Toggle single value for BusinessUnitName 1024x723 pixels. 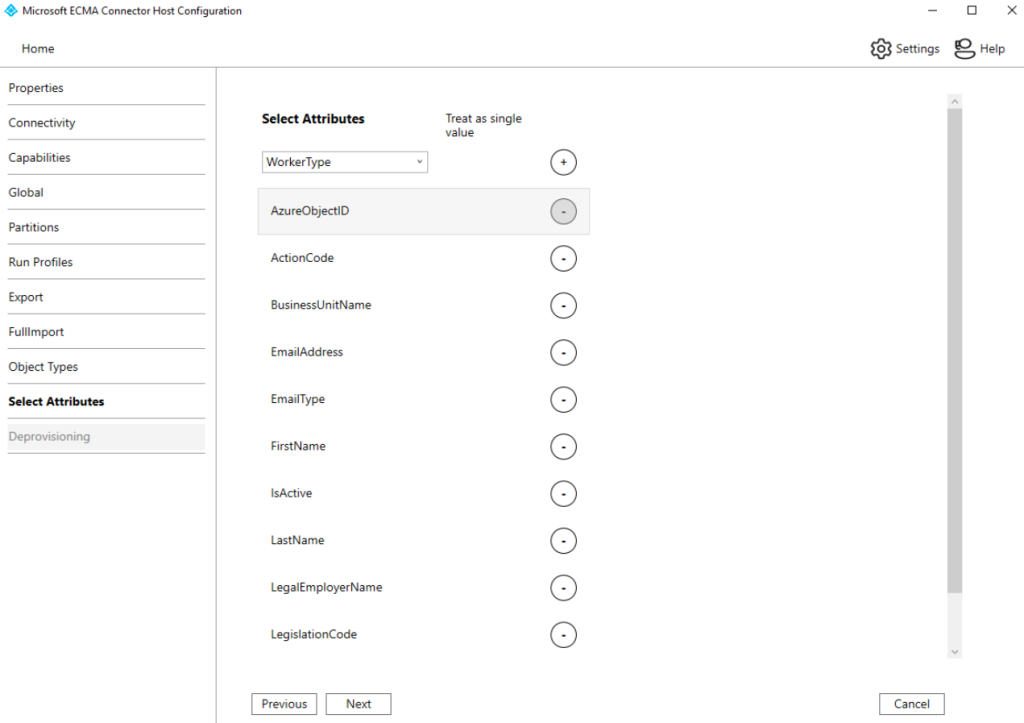(x=563, y=305)
